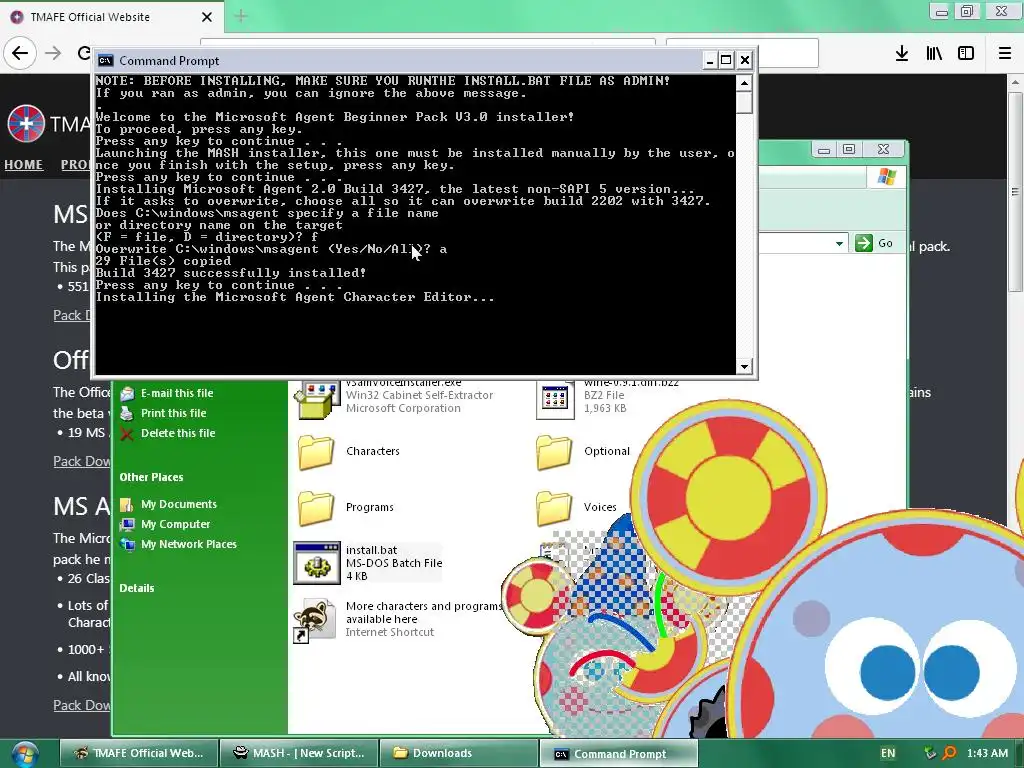
Task: Open the browser downloads arrow icon
Action: pyautogui.click(x=902, y=54)
